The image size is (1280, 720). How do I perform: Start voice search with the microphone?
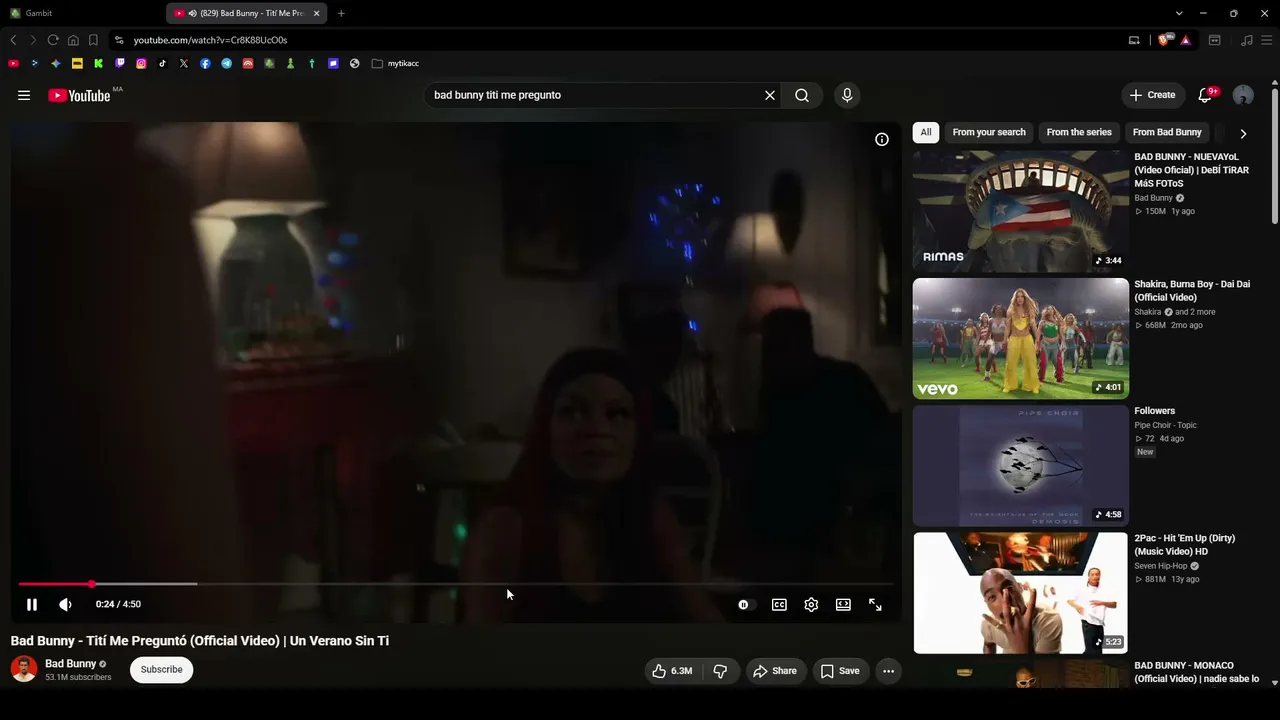click(847, 95)
